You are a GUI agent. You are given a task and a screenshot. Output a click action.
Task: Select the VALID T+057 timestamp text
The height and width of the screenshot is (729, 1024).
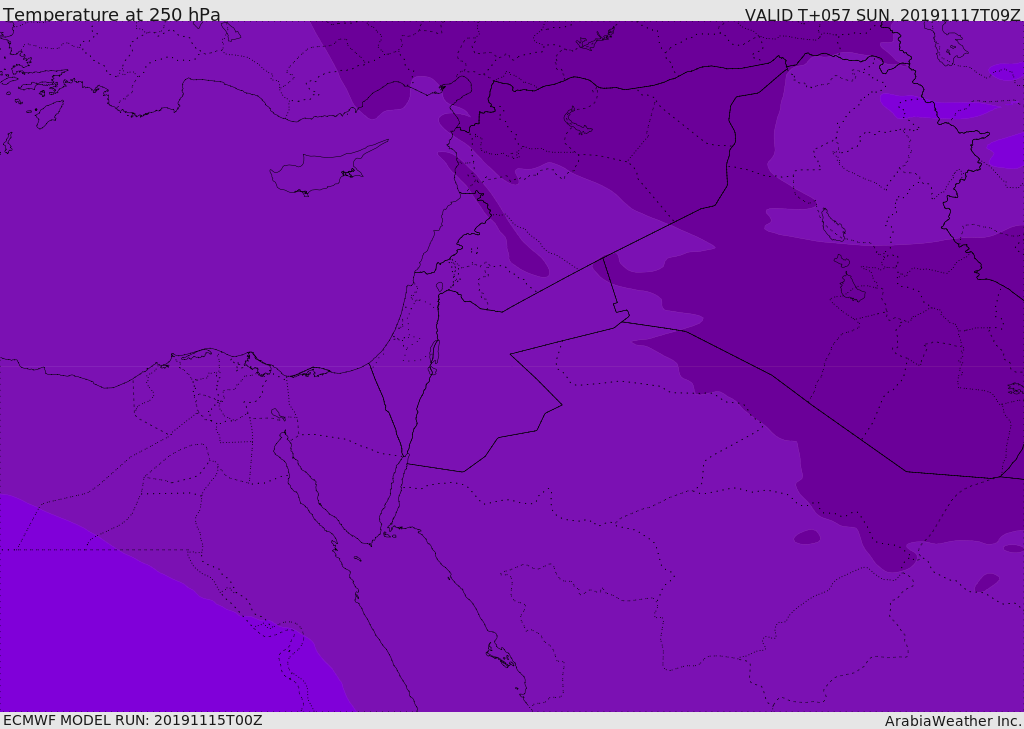[882, 15]
